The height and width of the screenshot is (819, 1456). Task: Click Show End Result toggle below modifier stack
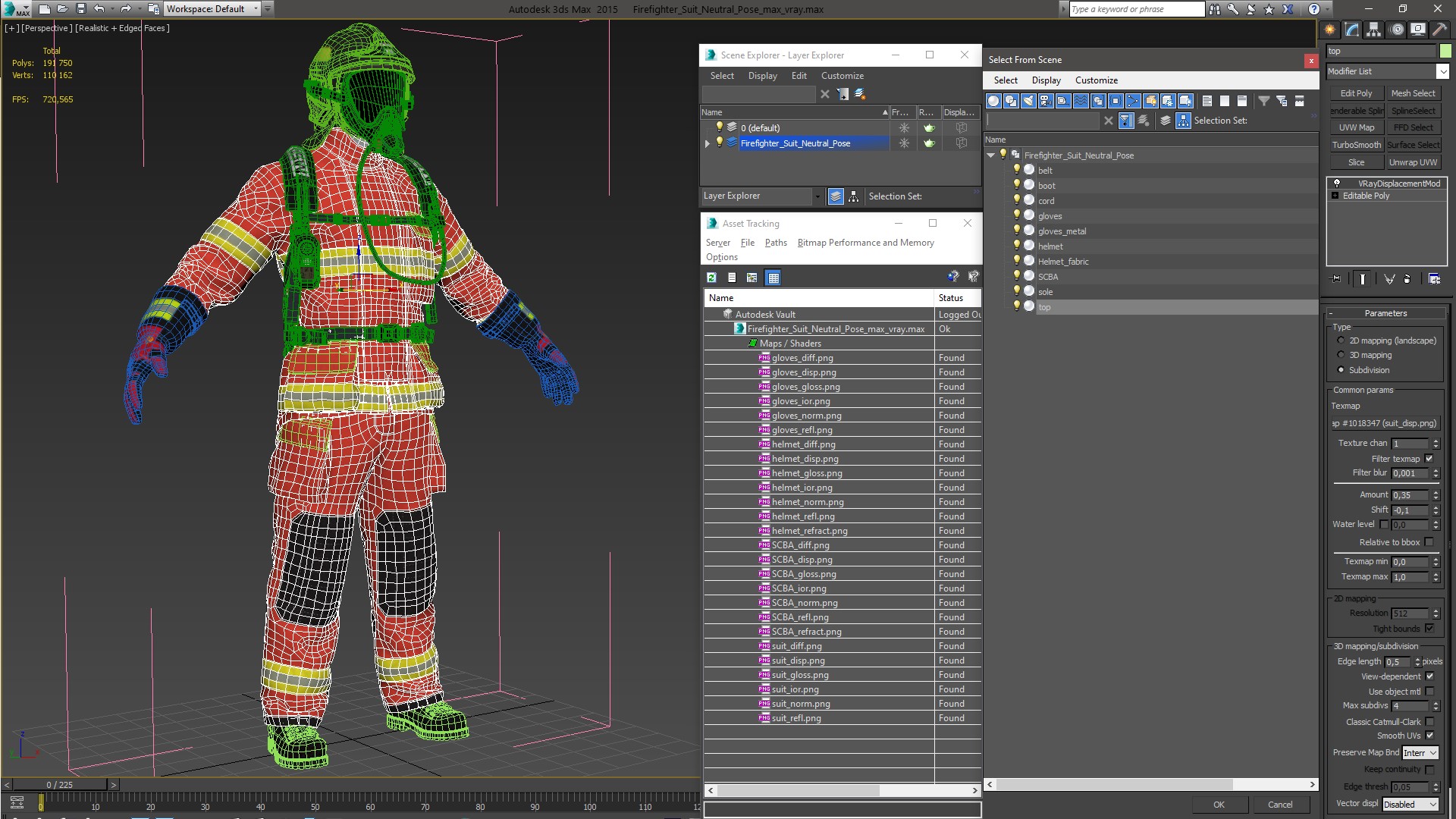(1363, 279)
